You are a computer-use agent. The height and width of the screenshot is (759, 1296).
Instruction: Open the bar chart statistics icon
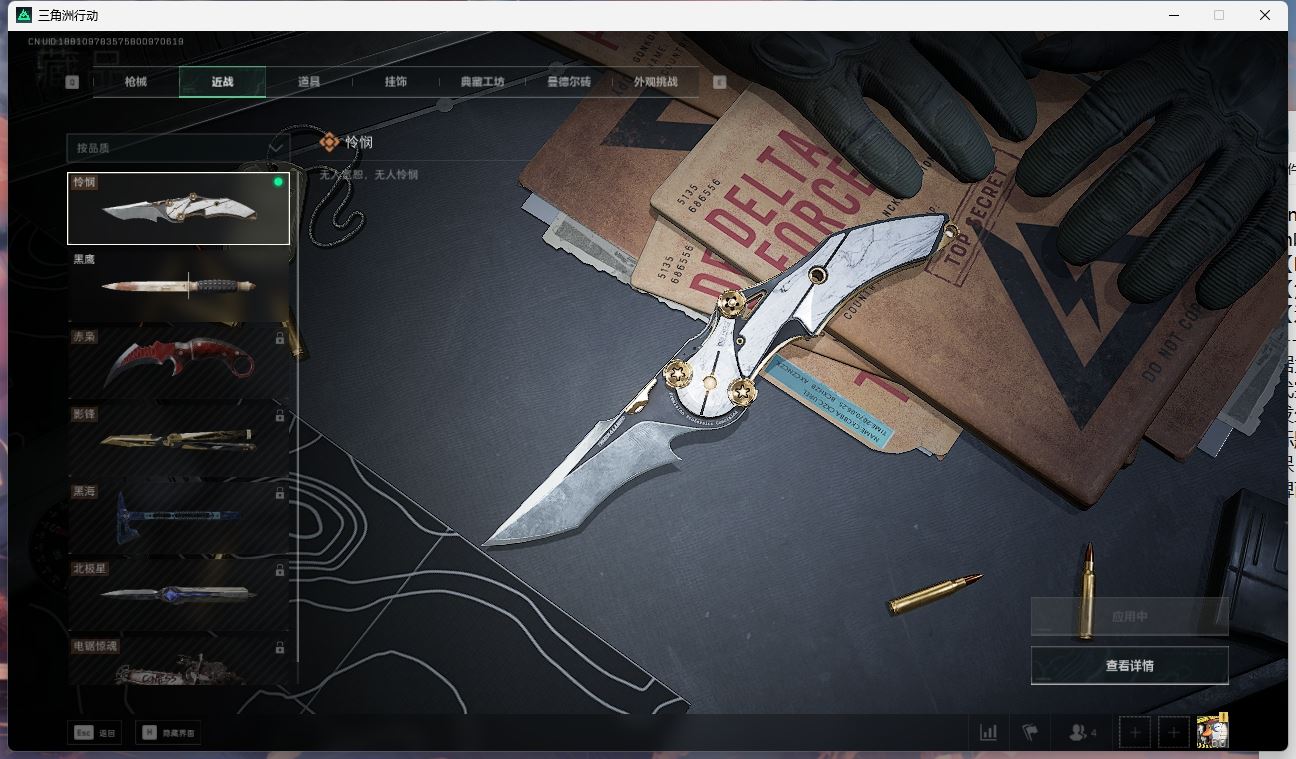[988, 732]
